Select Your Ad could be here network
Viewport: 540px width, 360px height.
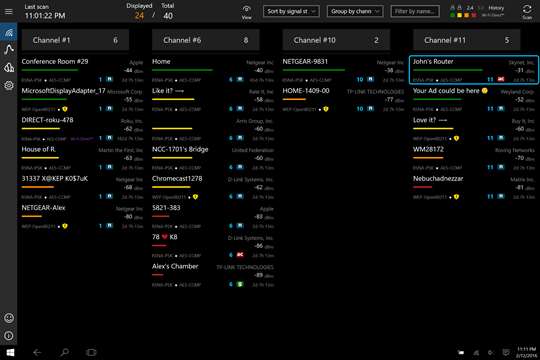pyautogui.click(x=474, y=100)
